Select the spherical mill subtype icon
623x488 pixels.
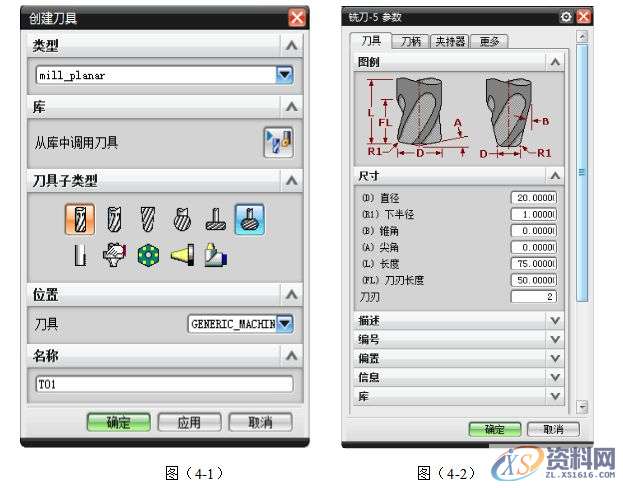(182, 219)
